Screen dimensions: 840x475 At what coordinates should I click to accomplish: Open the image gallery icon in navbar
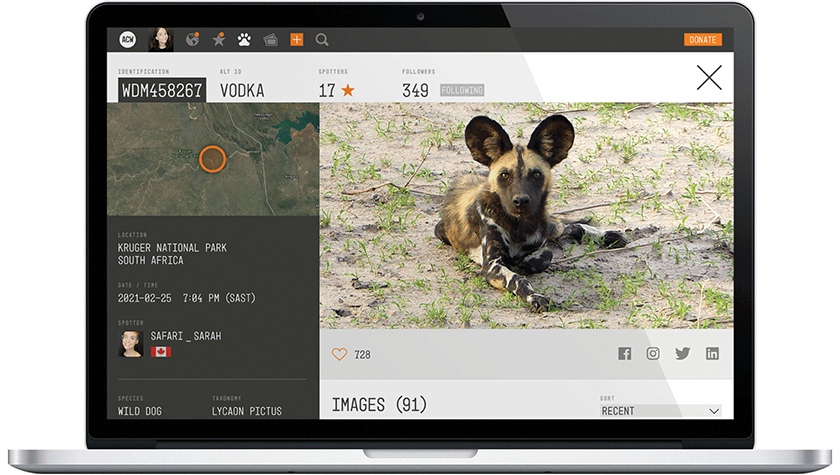[271, 40]
